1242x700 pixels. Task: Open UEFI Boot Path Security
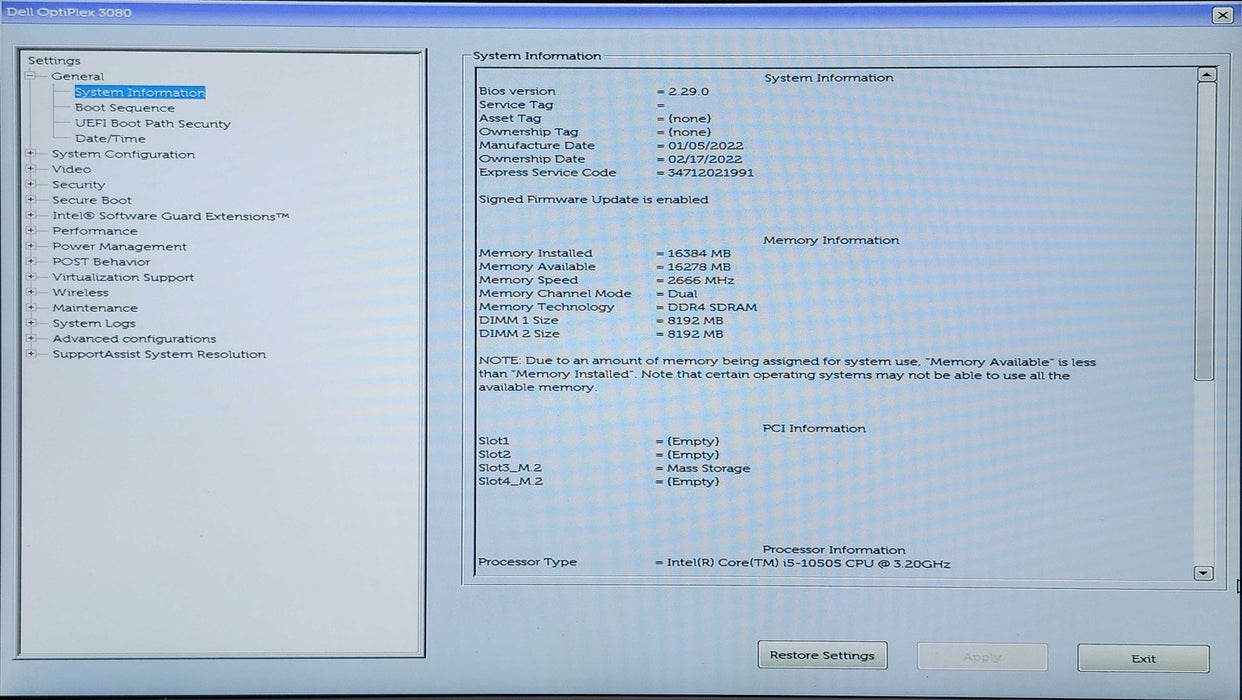coord(153,124)
